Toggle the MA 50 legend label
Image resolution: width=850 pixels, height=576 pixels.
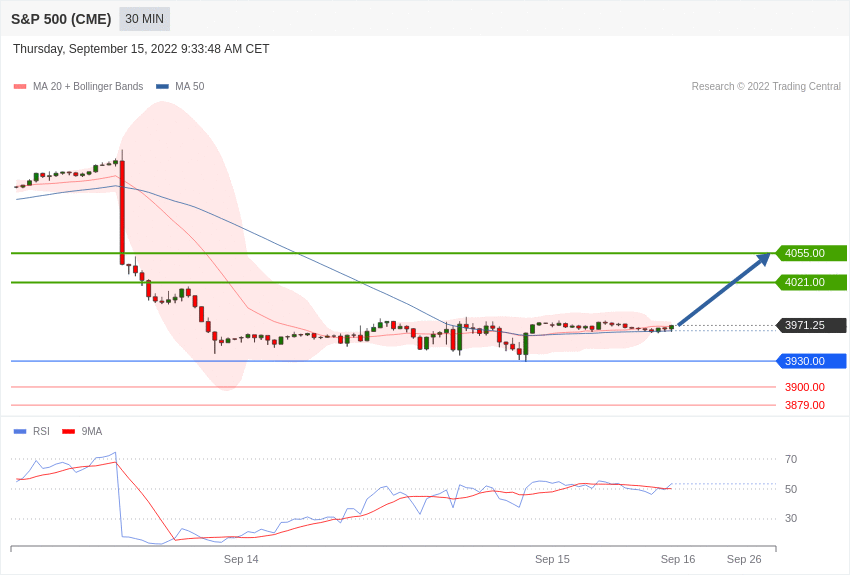click(x=189, y=87)
